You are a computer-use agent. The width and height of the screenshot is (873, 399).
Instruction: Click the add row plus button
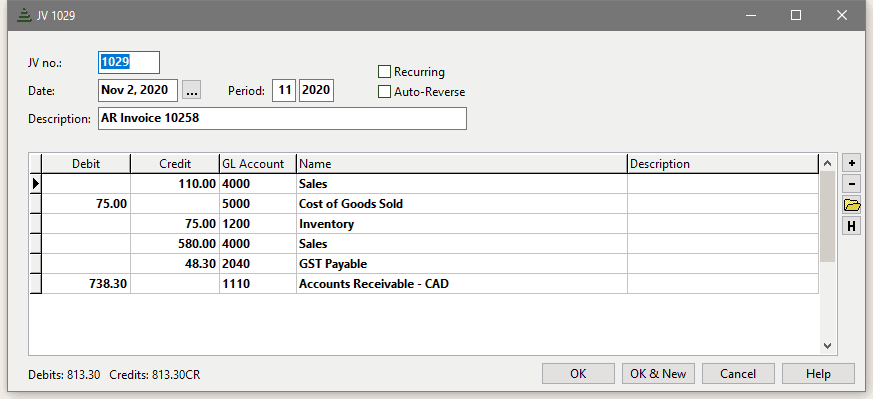coord(851,164)
